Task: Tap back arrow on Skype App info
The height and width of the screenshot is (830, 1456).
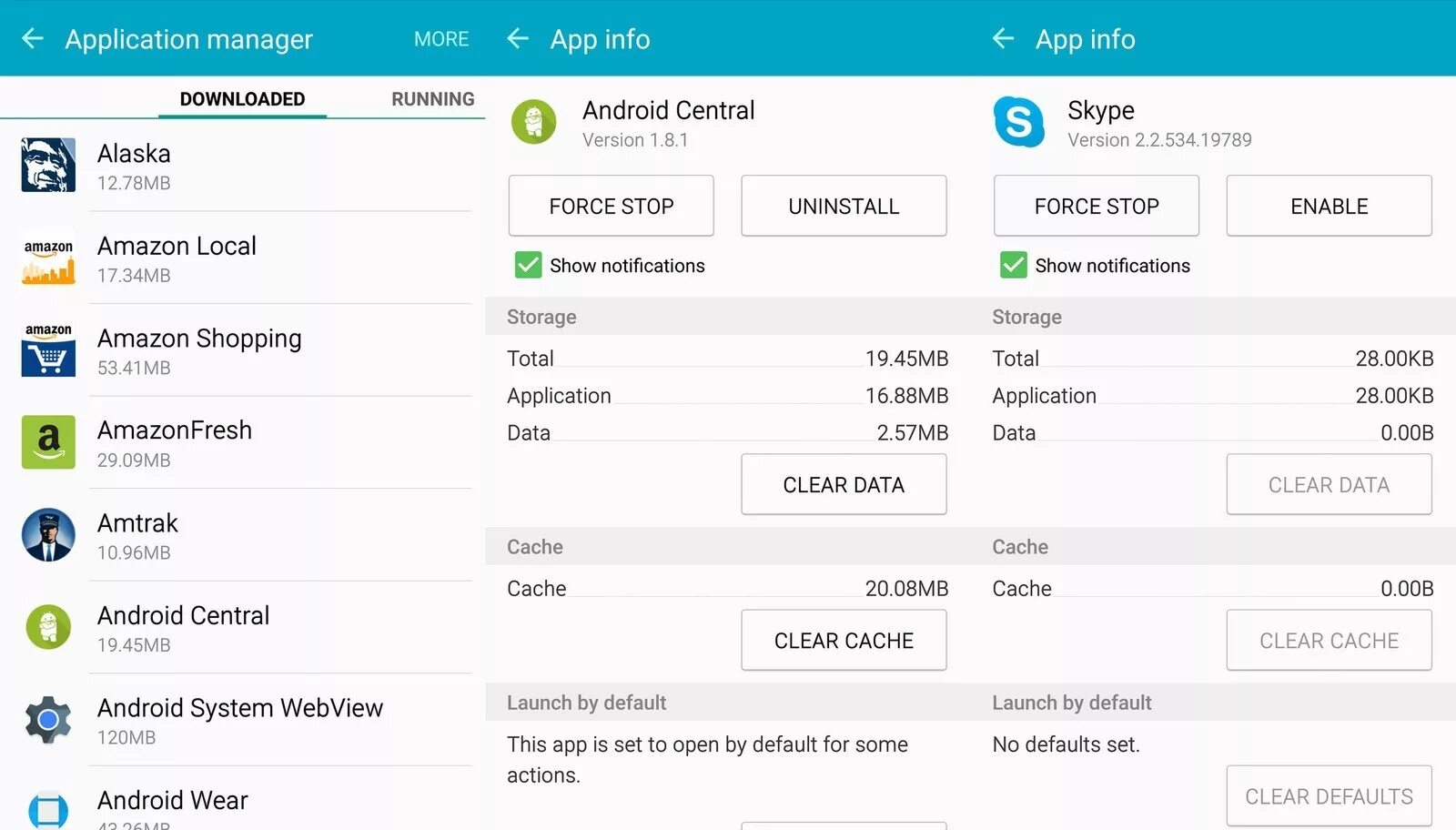Action: pyautogui.click(x=1003, y=38)
